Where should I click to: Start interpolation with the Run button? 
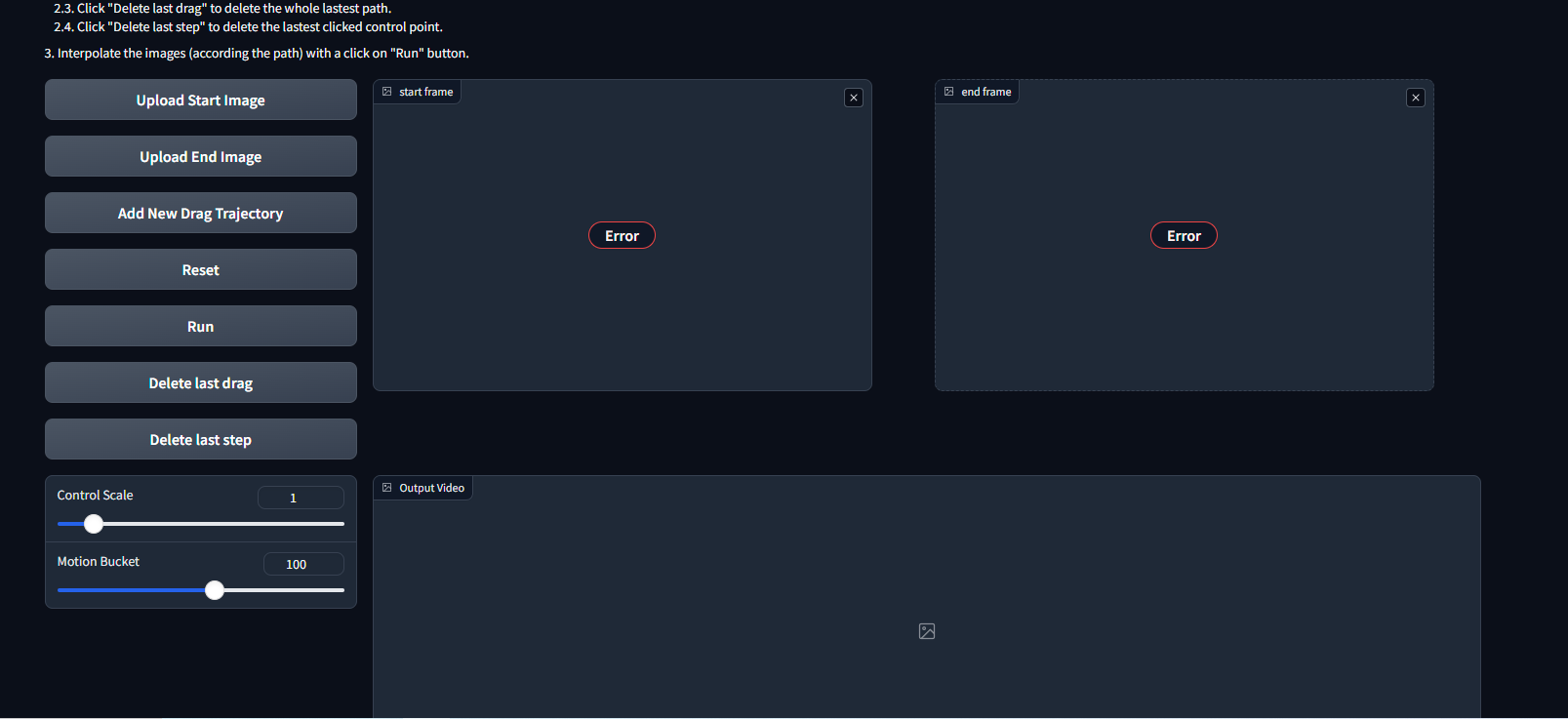click(x=201, y=327)
